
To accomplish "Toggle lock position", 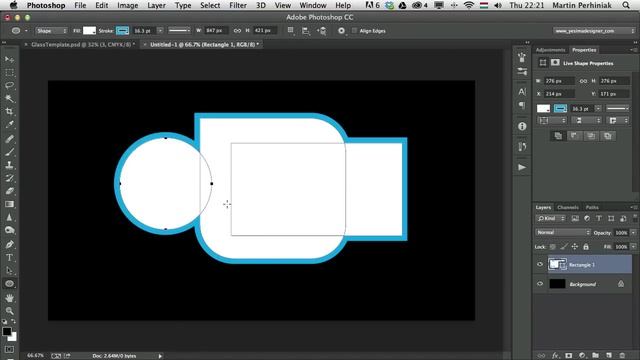I will click(575, 247).
